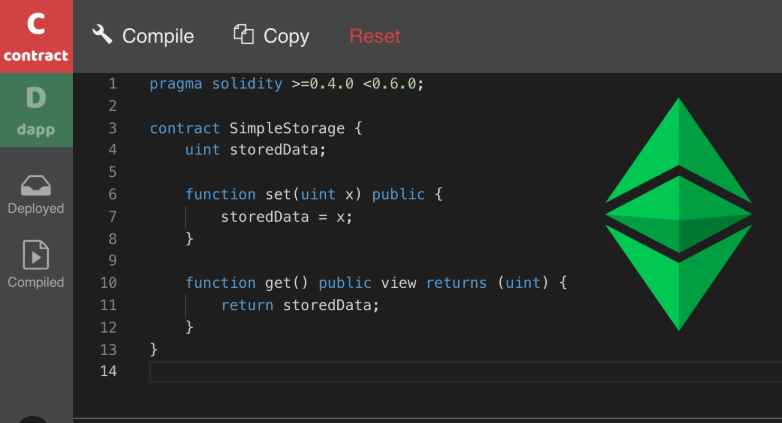Viewport: 782px width, 423px height.
Task: Click the set function definition line
Action: tap(314, 194)
